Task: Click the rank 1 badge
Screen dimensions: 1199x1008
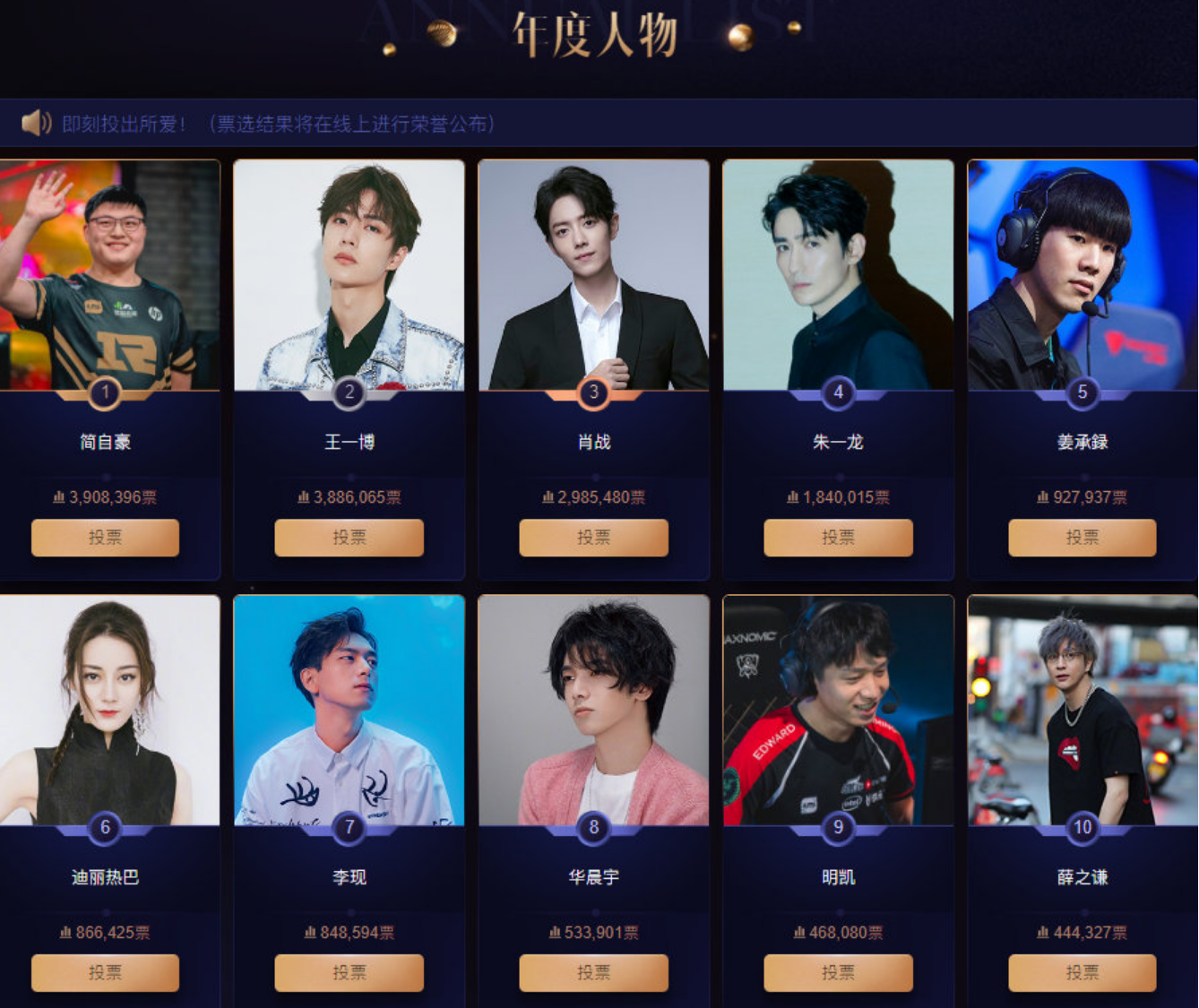Action: (x=105, y=392)
